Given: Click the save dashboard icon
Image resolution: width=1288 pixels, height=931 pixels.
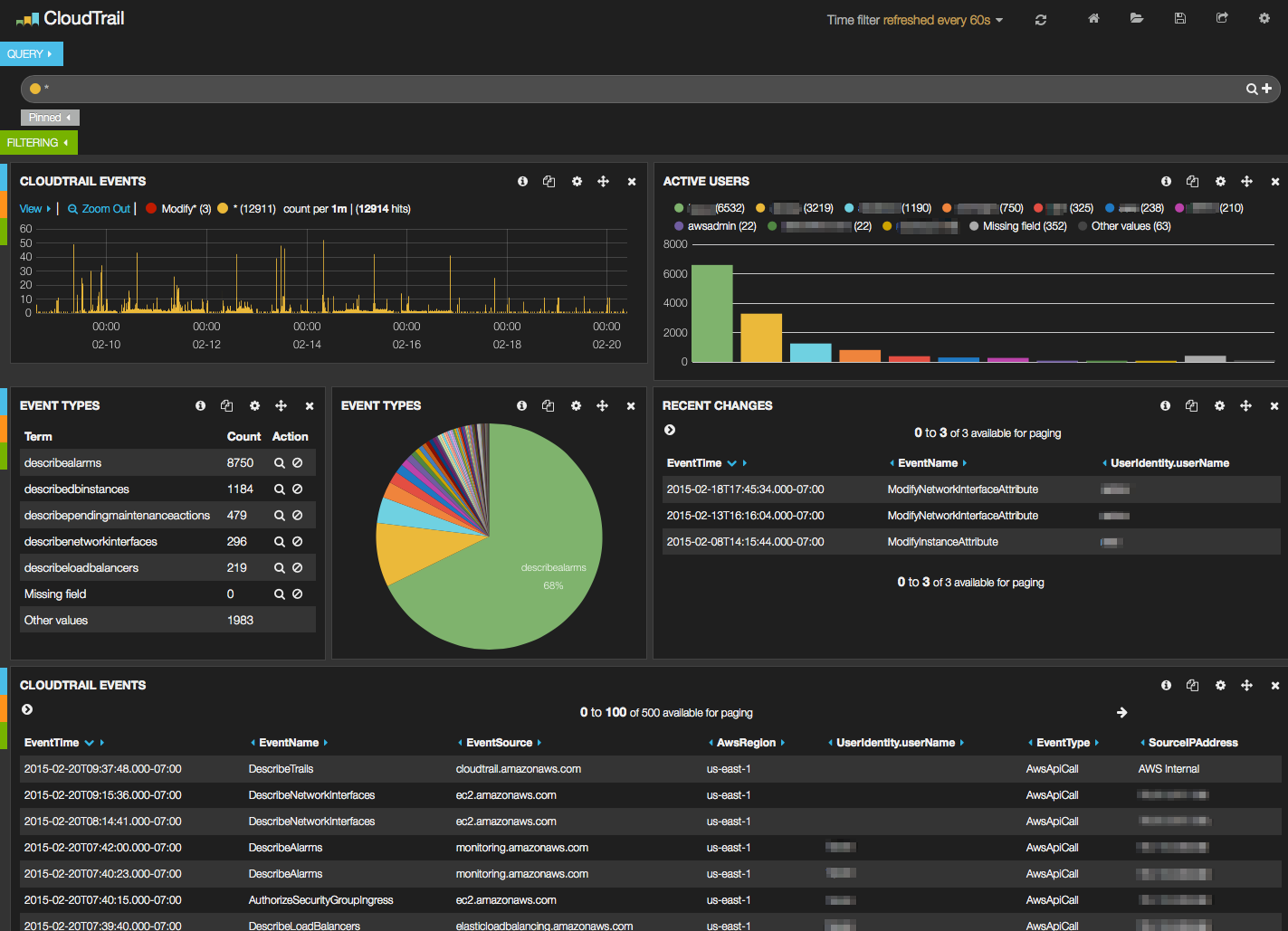Looking at the screenshot, I should pos(1180,19).
